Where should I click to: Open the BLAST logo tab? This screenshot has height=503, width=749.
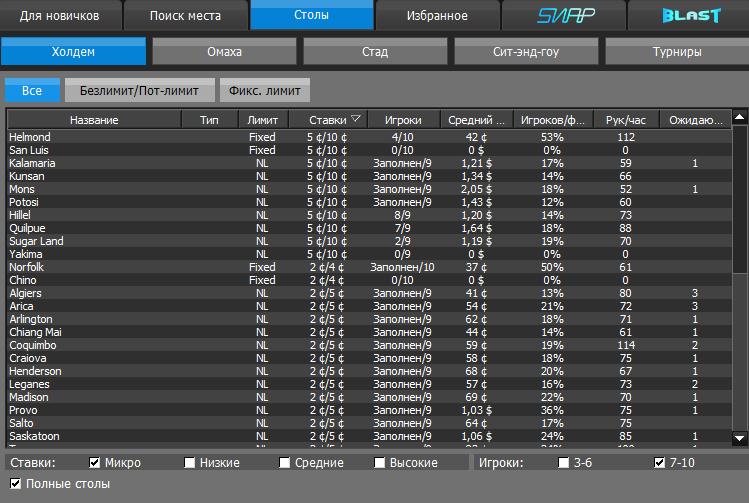[690, 15]
